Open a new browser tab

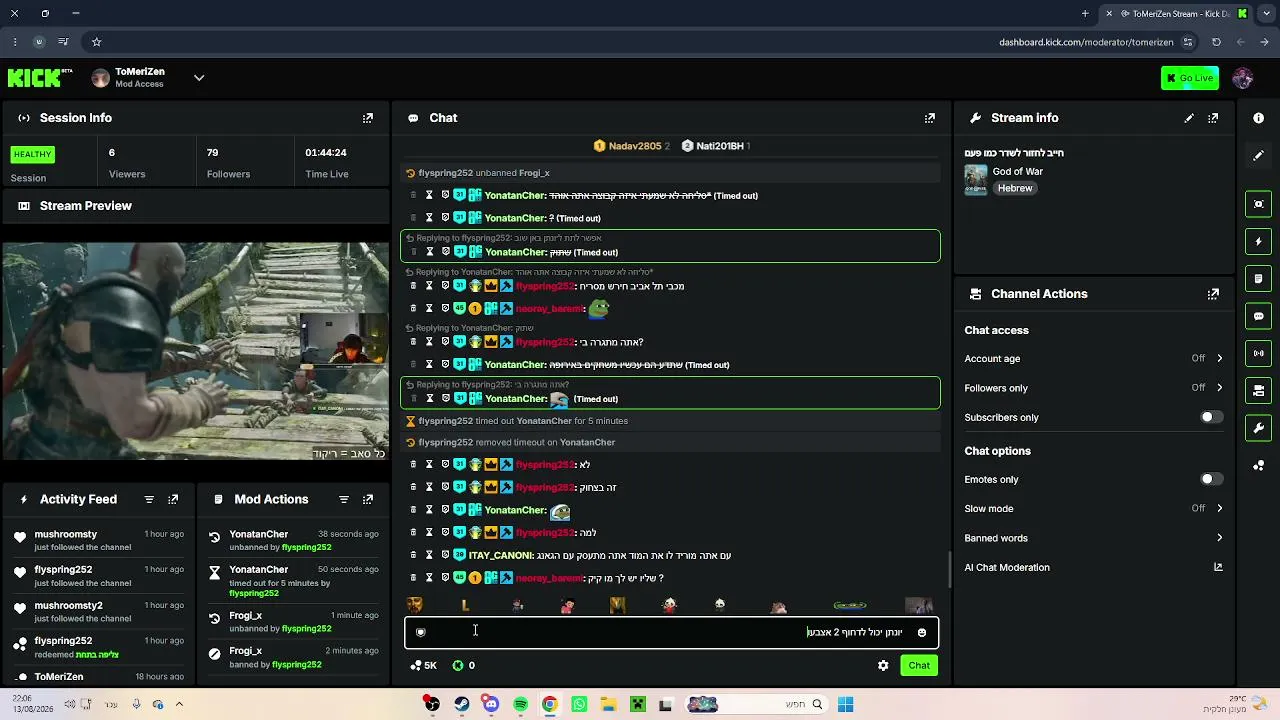[x=1085, y=14]
